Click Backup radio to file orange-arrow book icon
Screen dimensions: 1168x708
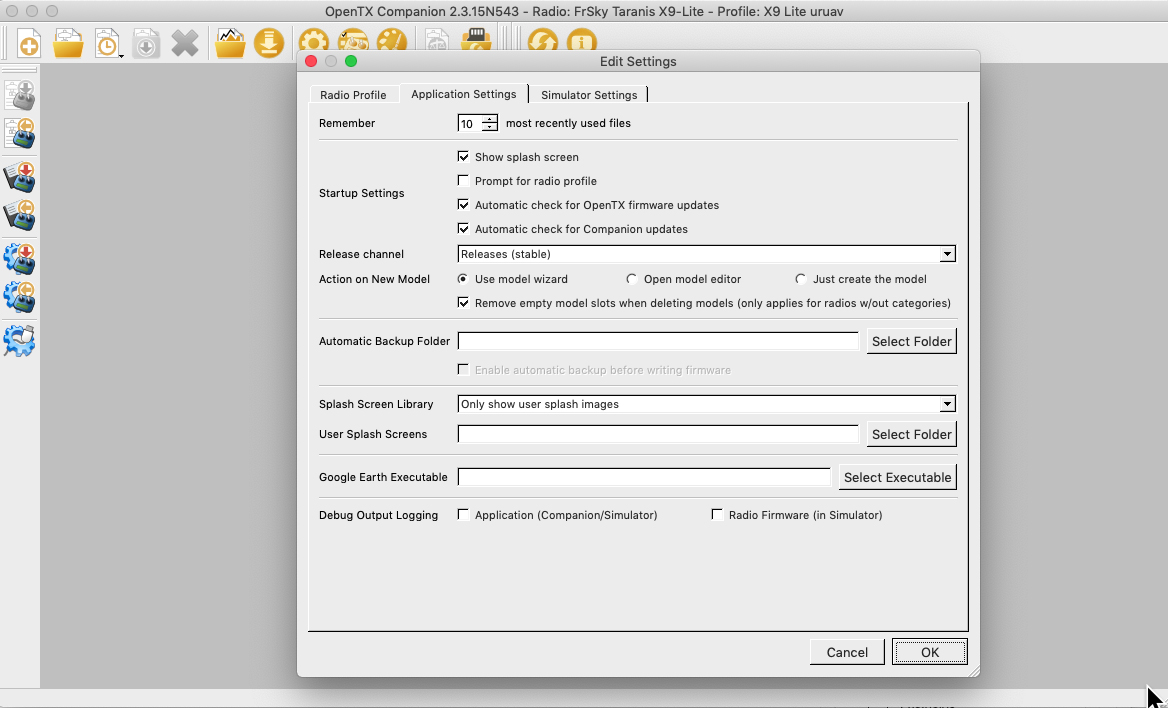click(x=19, y=215)
